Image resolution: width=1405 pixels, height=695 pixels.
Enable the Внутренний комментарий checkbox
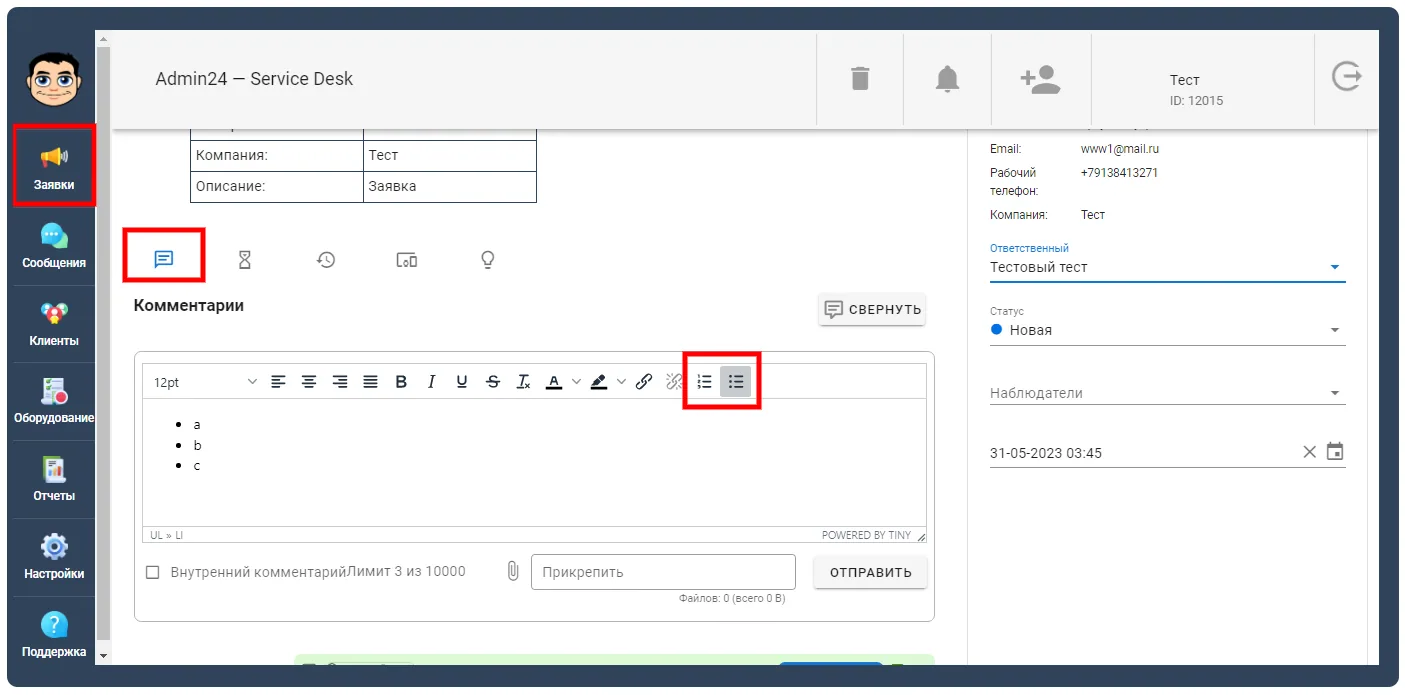pyautogui.click(x=153, y=573)
